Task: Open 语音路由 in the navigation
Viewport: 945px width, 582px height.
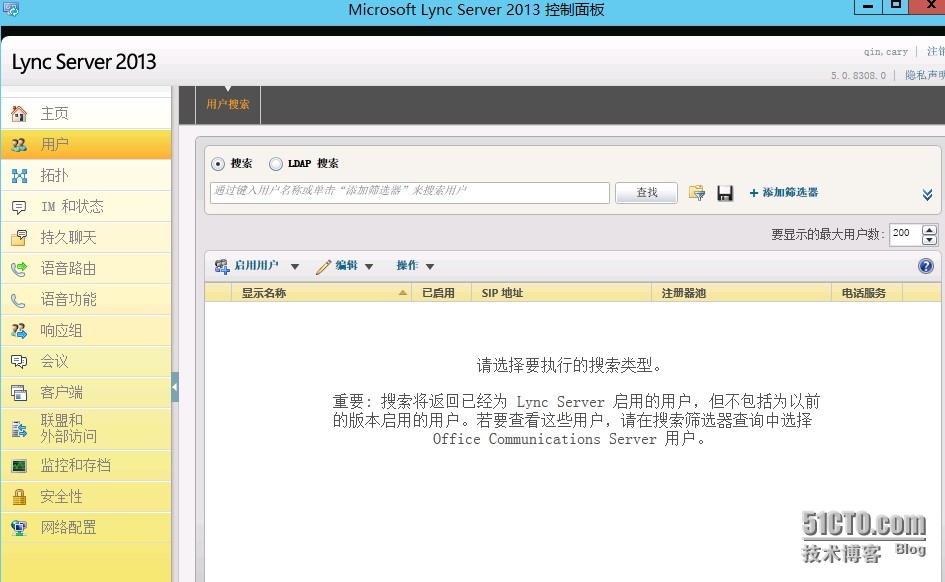Action: click(x=86, y=269)
